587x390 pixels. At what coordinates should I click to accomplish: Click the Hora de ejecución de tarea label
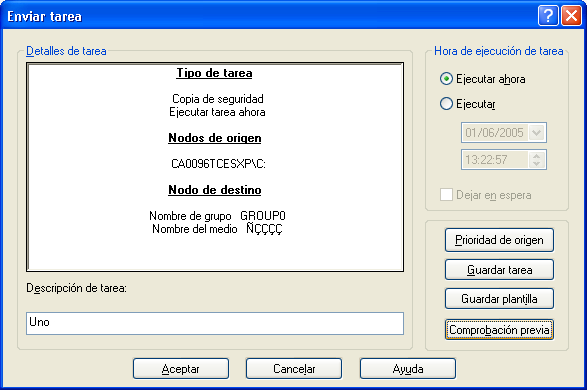(x=499, y=51)
